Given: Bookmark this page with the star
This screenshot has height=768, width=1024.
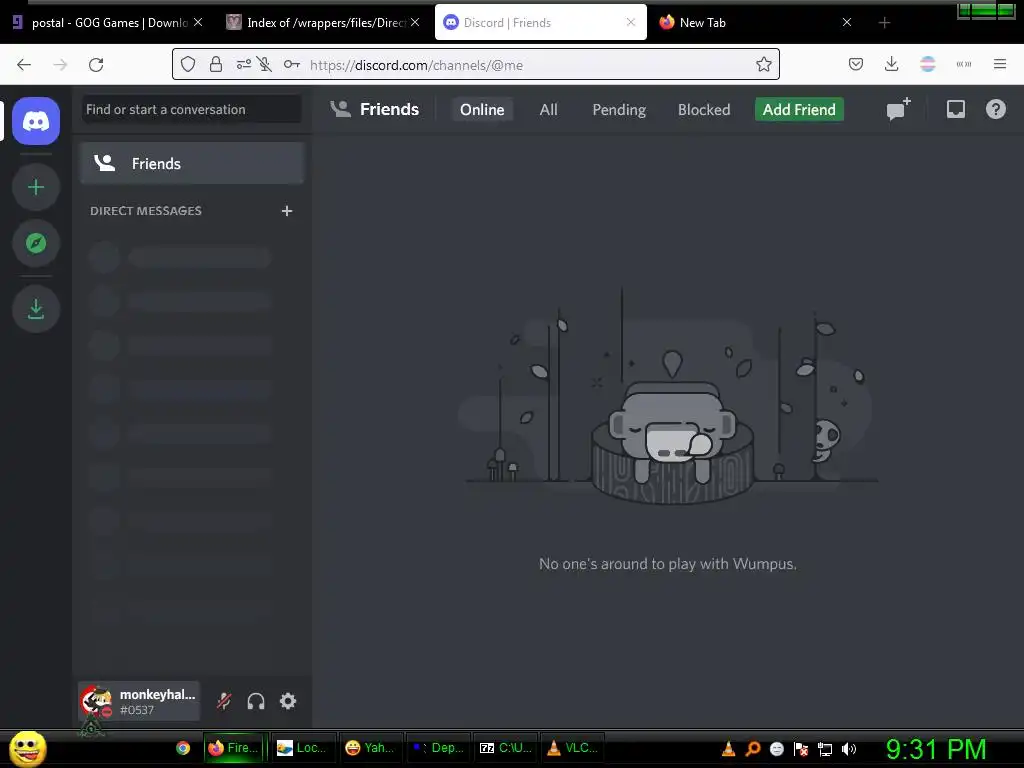Looking at the screenshot, I should coord(763,64).
